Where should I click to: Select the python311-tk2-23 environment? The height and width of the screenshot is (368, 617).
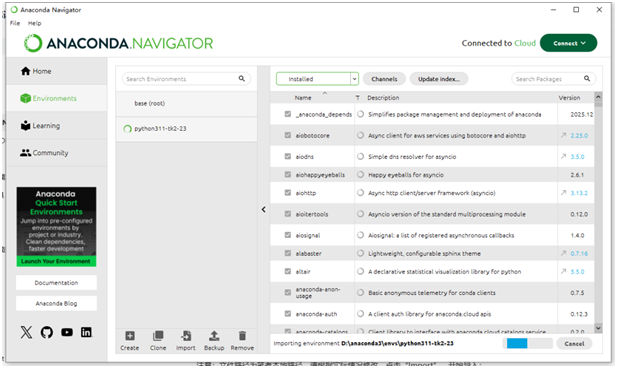(x=187, y=129)
